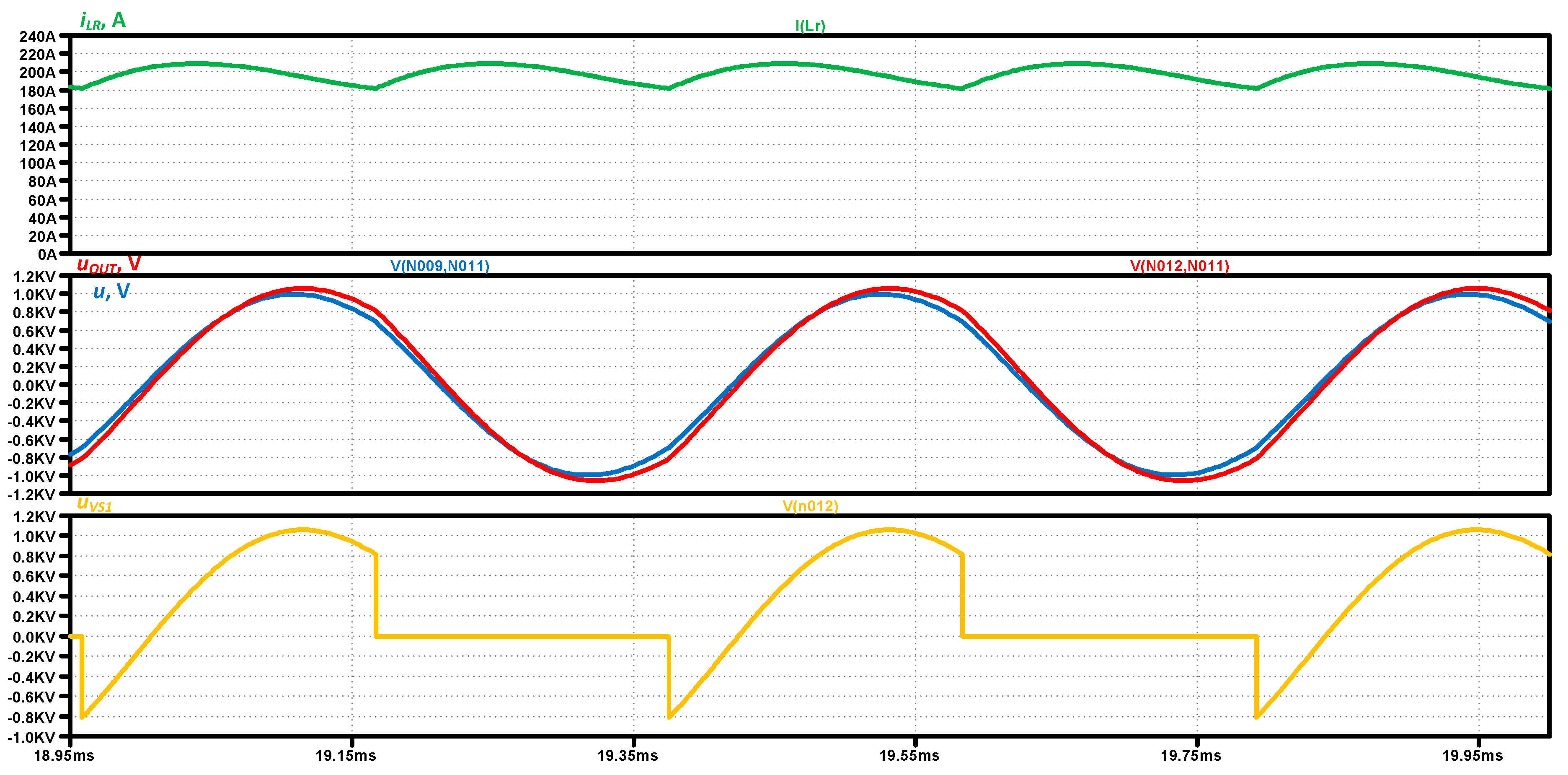Click the -1.0KV tick on bottom axis
The height and width of the screenshot is (775, 1568).
coord(31,737)
